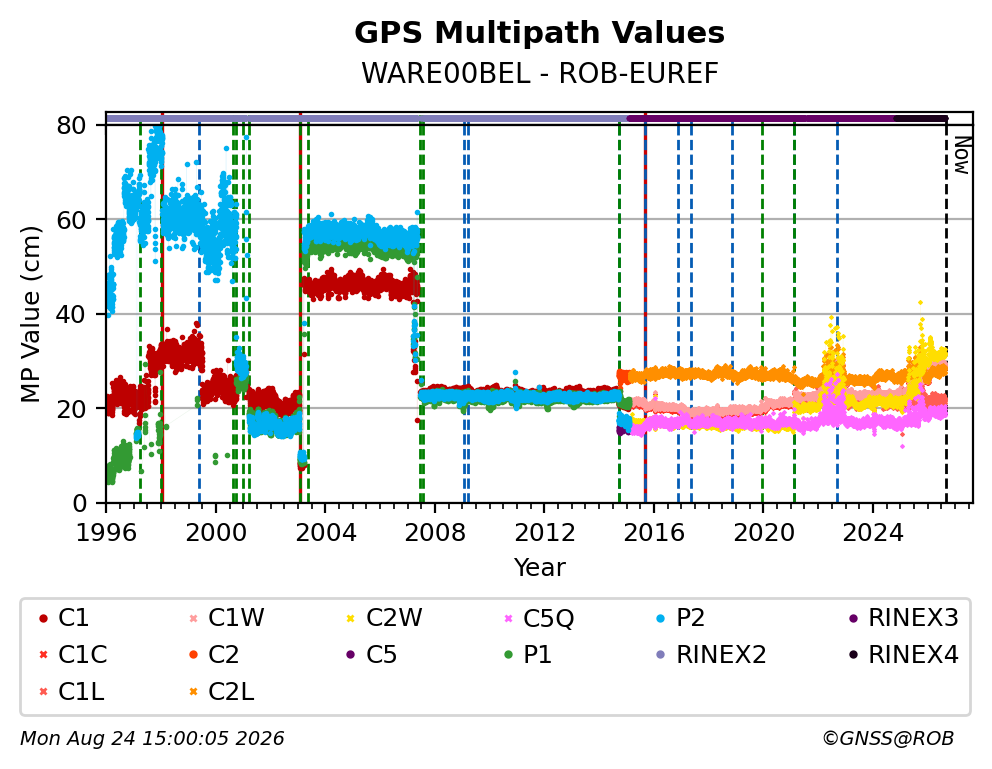Click the C1C legend marker
992x769 pixels.
point(43,655)
